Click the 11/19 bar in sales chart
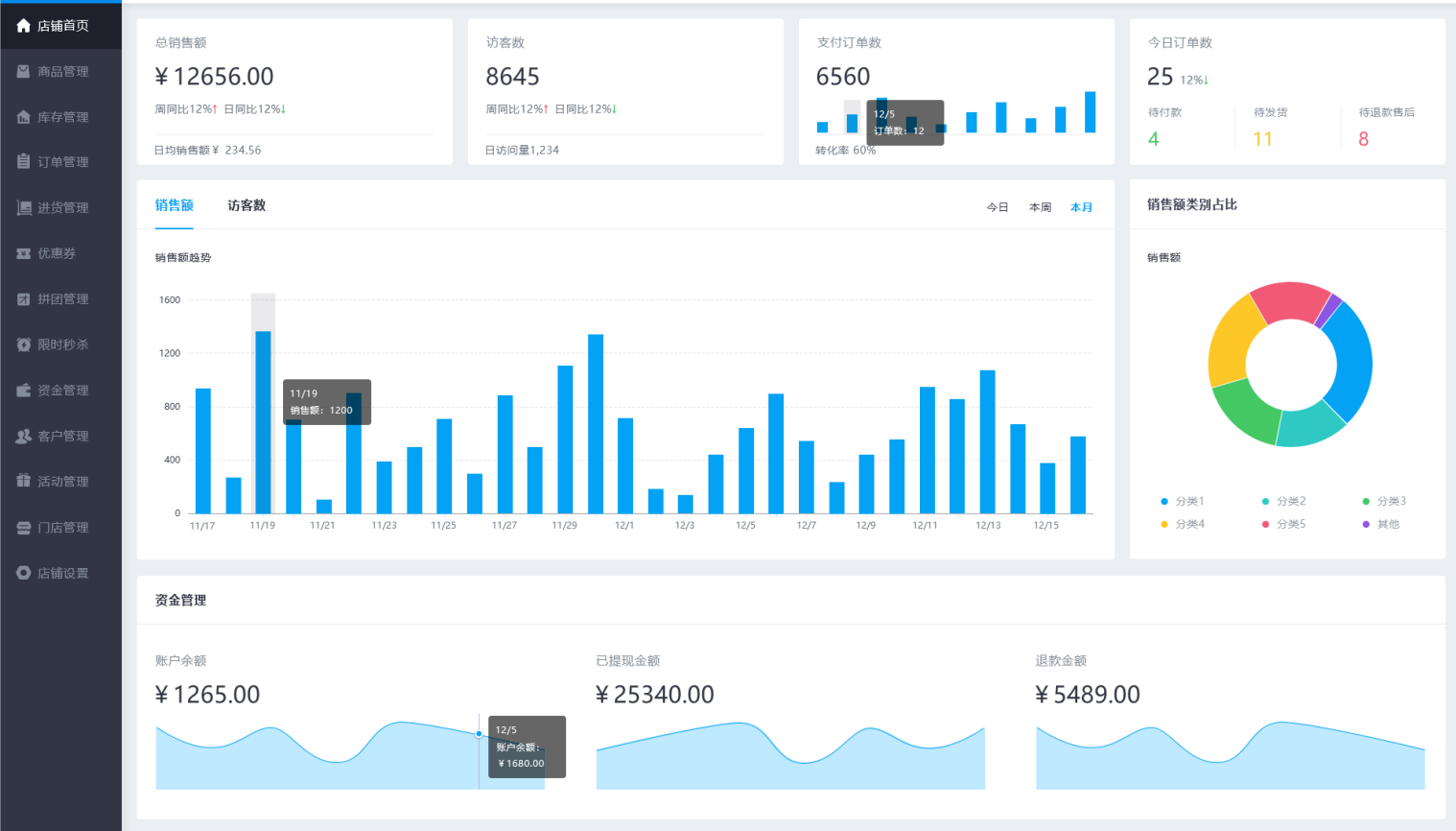This screenshot has height=831, width=1456. pyautogui.click(x=263, y=422)
